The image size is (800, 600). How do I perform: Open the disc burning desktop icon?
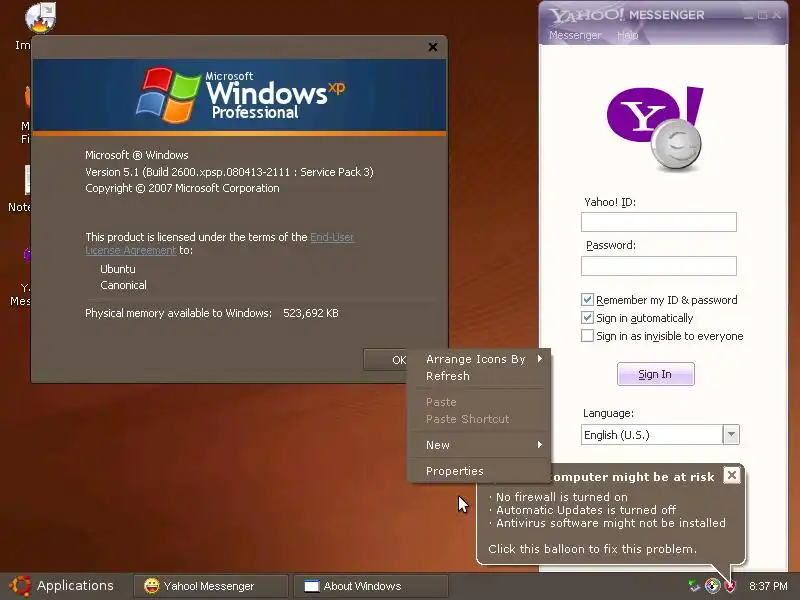coord(40,18)
